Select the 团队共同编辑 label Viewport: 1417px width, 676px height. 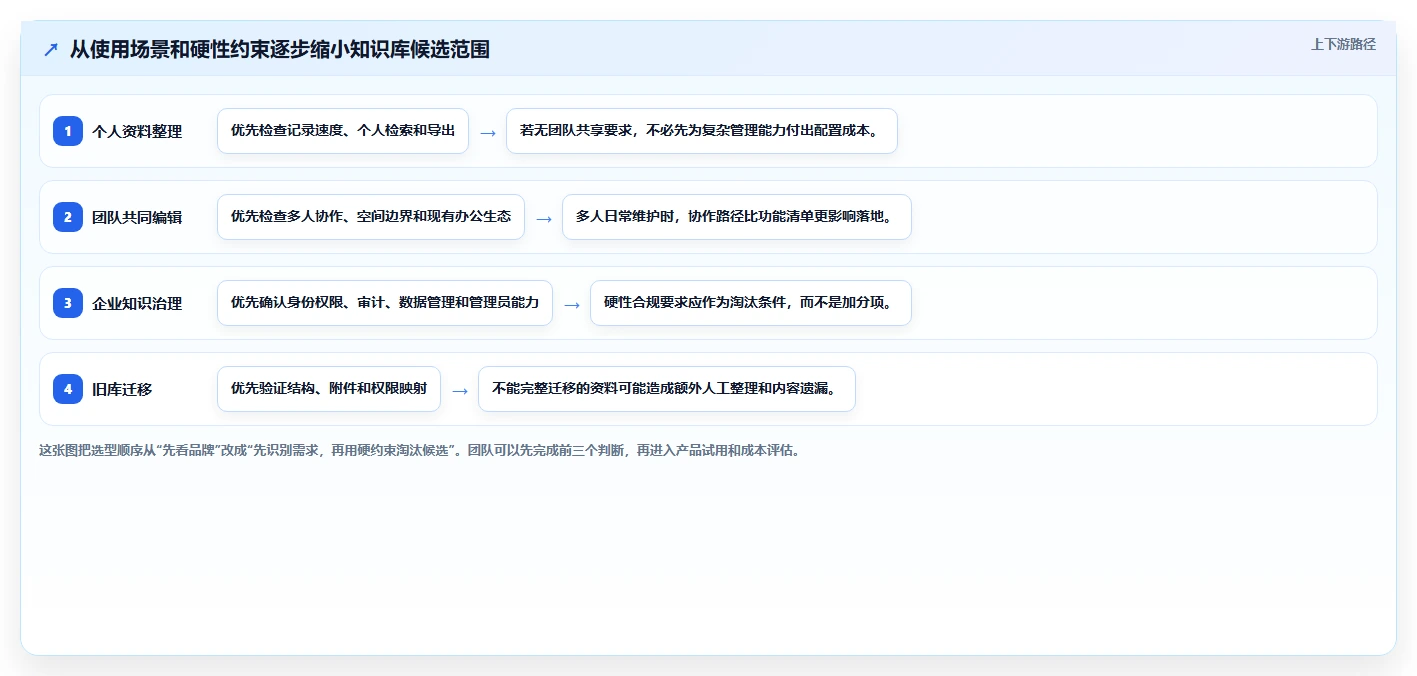137,217
